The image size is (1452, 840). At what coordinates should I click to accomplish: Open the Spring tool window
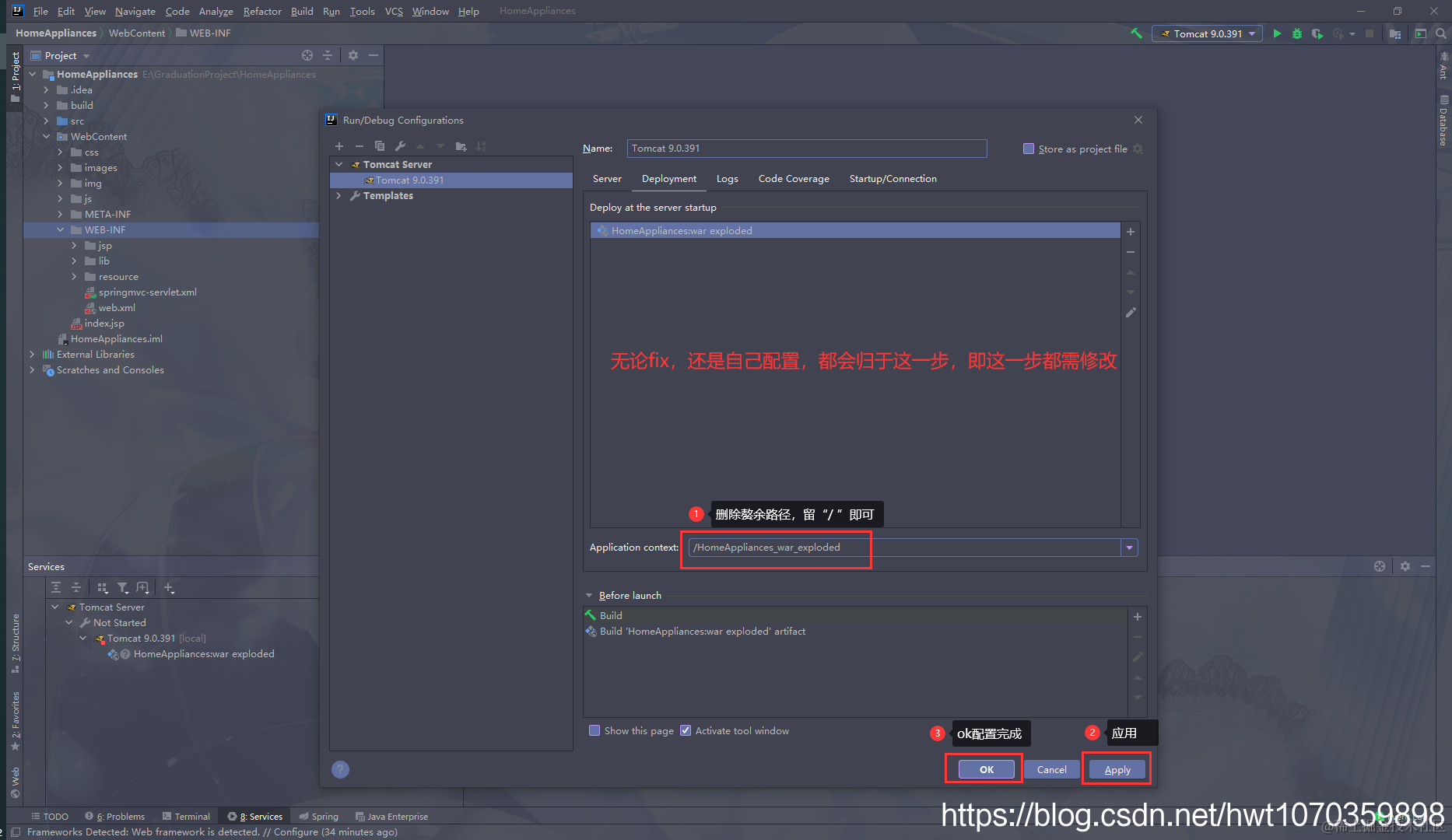pyautogui.click(x=319, y=816)
